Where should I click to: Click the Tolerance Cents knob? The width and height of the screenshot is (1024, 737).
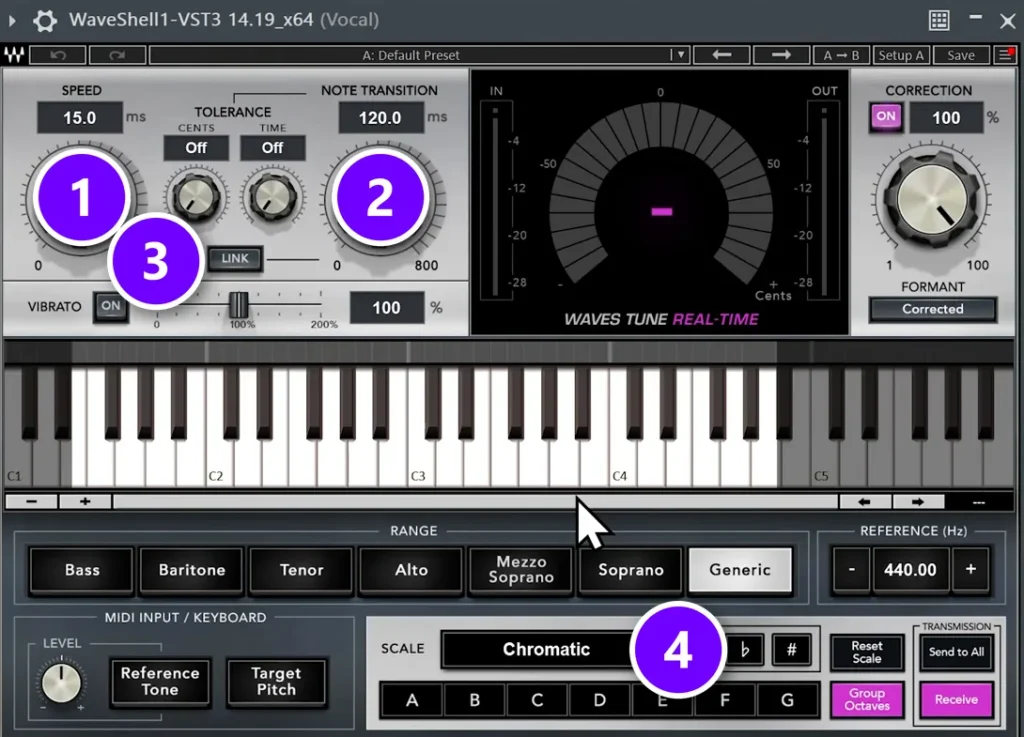click(x=197, y=197)
